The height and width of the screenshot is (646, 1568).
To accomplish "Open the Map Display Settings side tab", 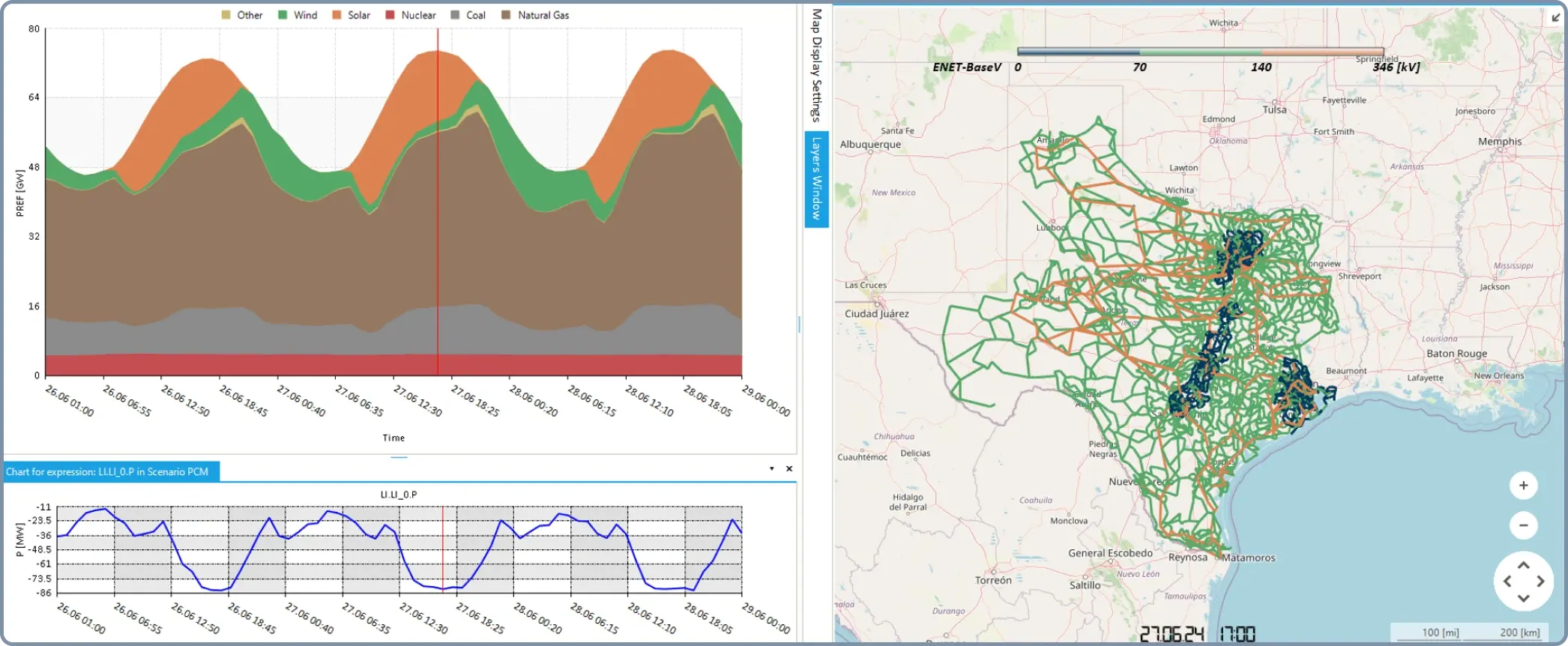I will click(x=816, y=64).
